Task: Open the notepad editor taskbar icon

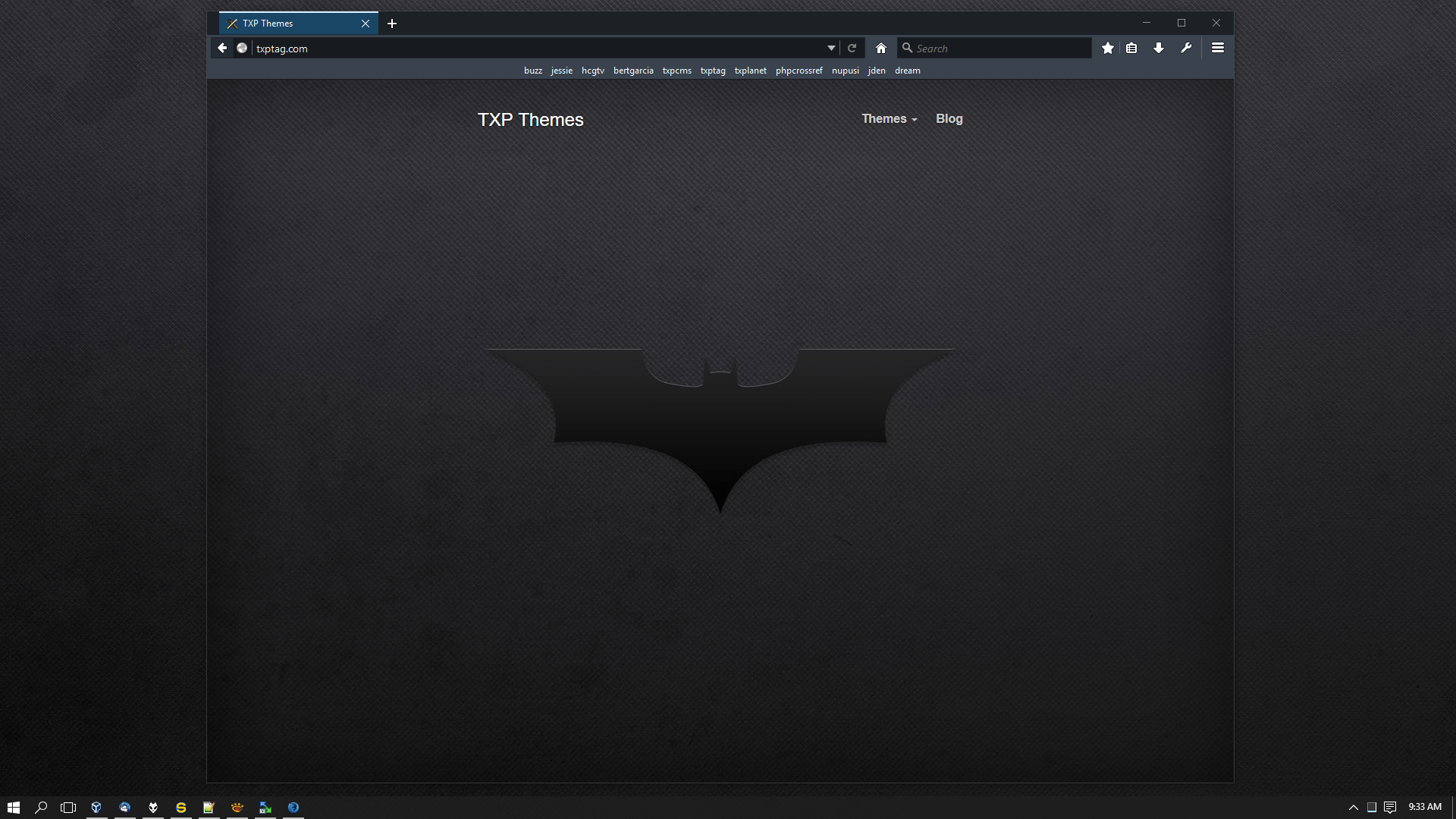Action: coord(209,808)
